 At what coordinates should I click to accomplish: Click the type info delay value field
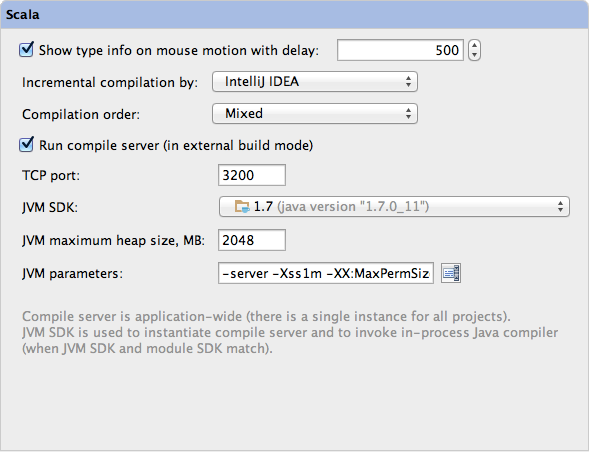point(400,50)
